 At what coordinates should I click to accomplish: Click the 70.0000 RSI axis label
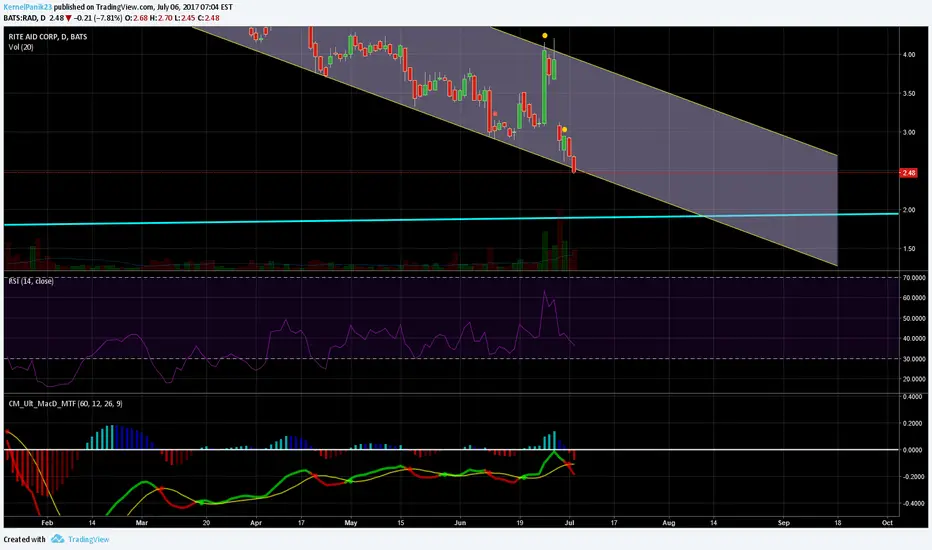point(913,278)
